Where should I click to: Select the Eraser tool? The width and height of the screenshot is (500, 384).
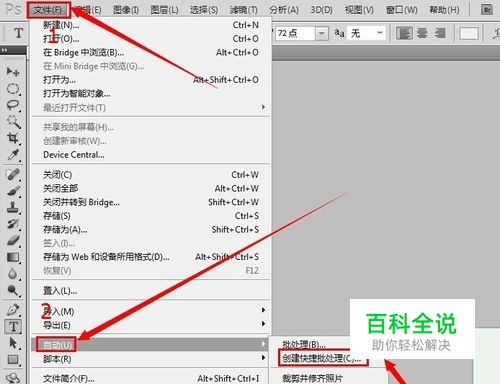[13, 241]
